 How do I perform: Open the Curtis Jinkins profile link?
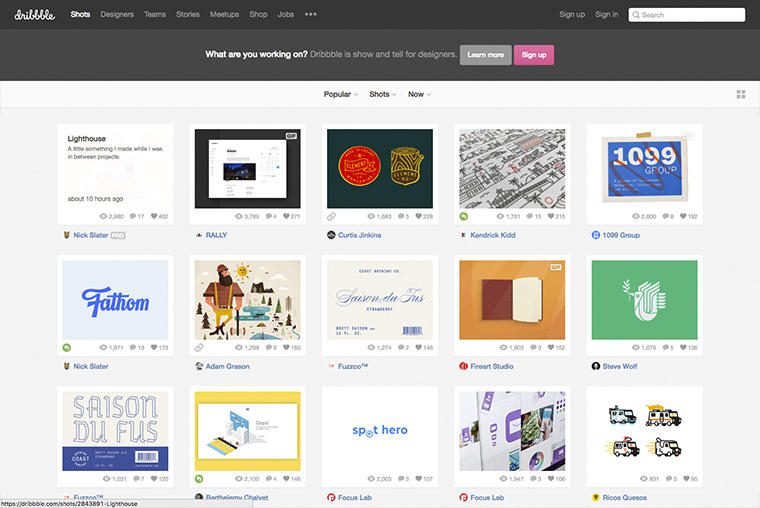359,235
